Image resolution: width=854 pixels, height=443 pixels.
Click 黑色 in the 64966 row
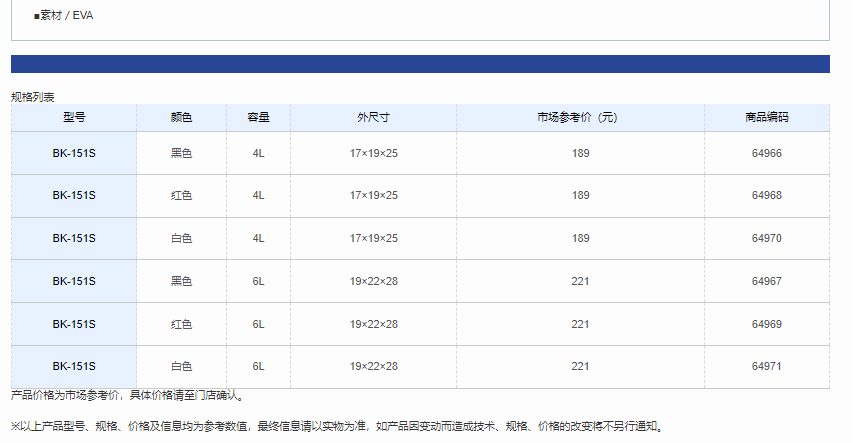point(181,153)
